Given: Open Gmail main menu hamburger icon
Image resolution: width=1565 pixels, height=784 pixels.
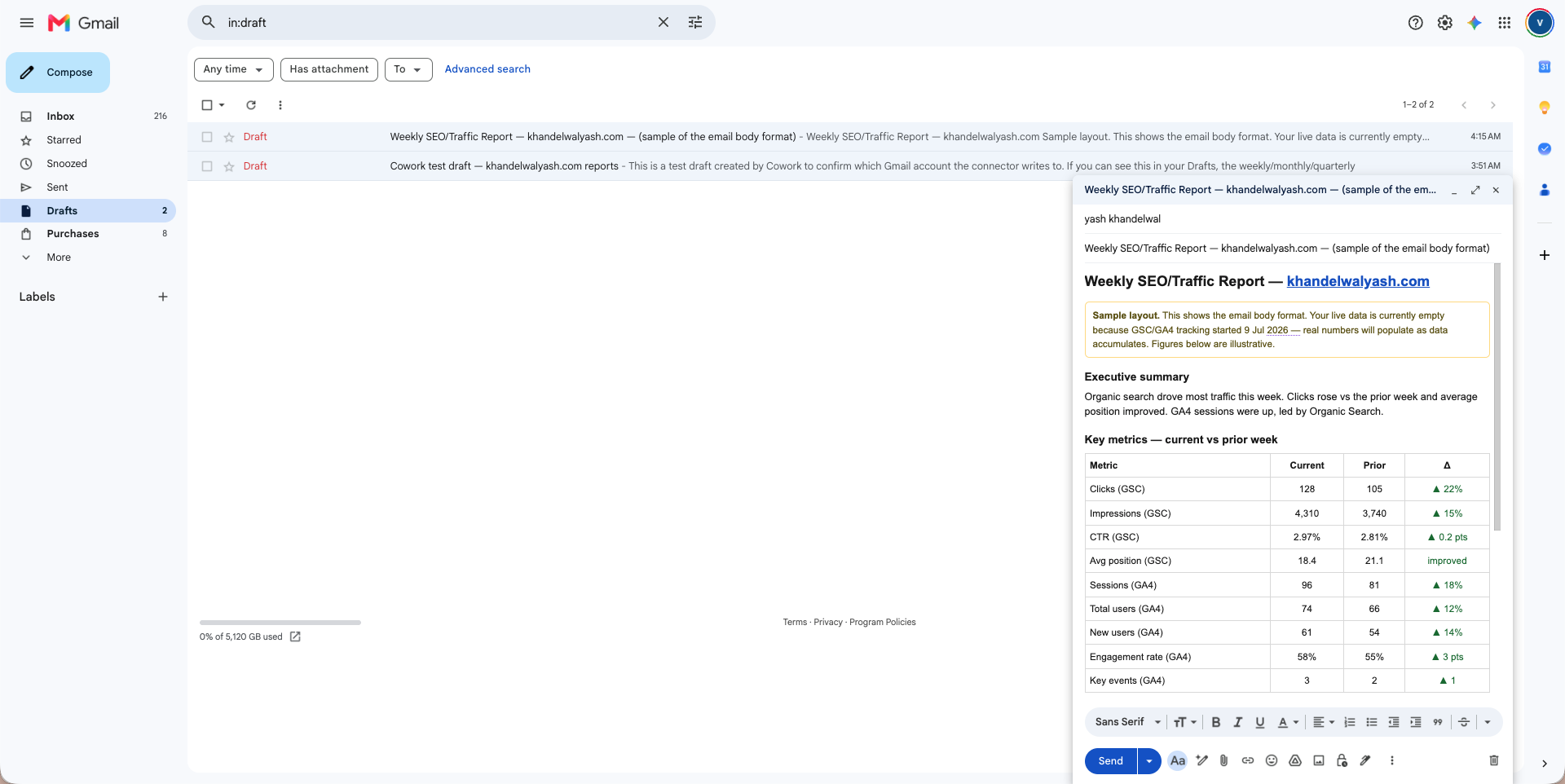Looking at the screenshot, I should point(27,23).
